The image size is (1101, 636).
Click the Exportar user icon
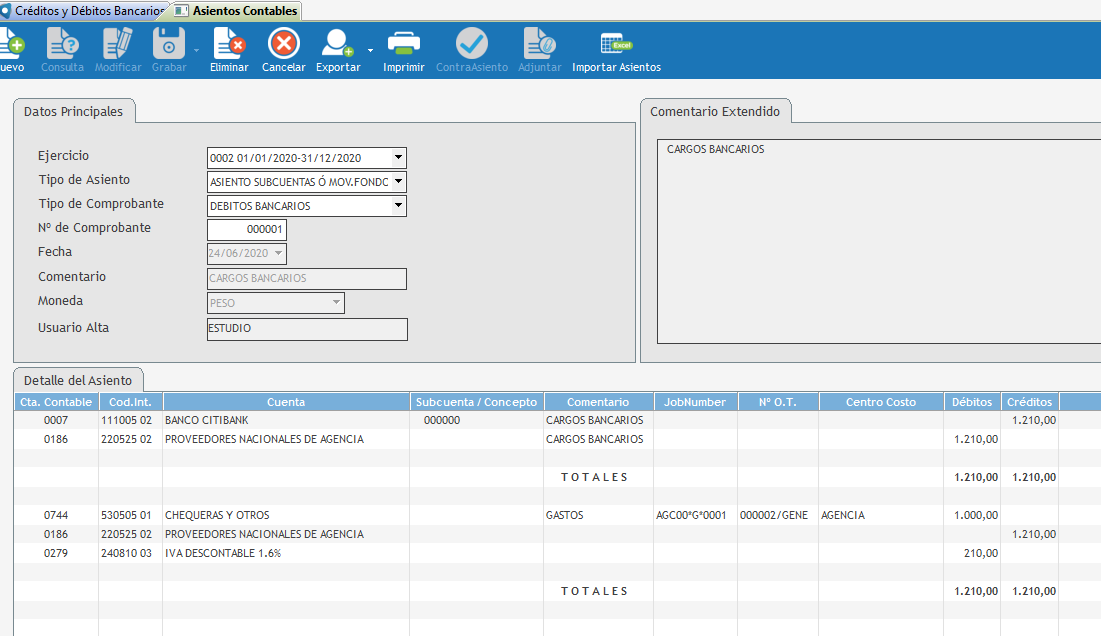[x=336, y=44]
